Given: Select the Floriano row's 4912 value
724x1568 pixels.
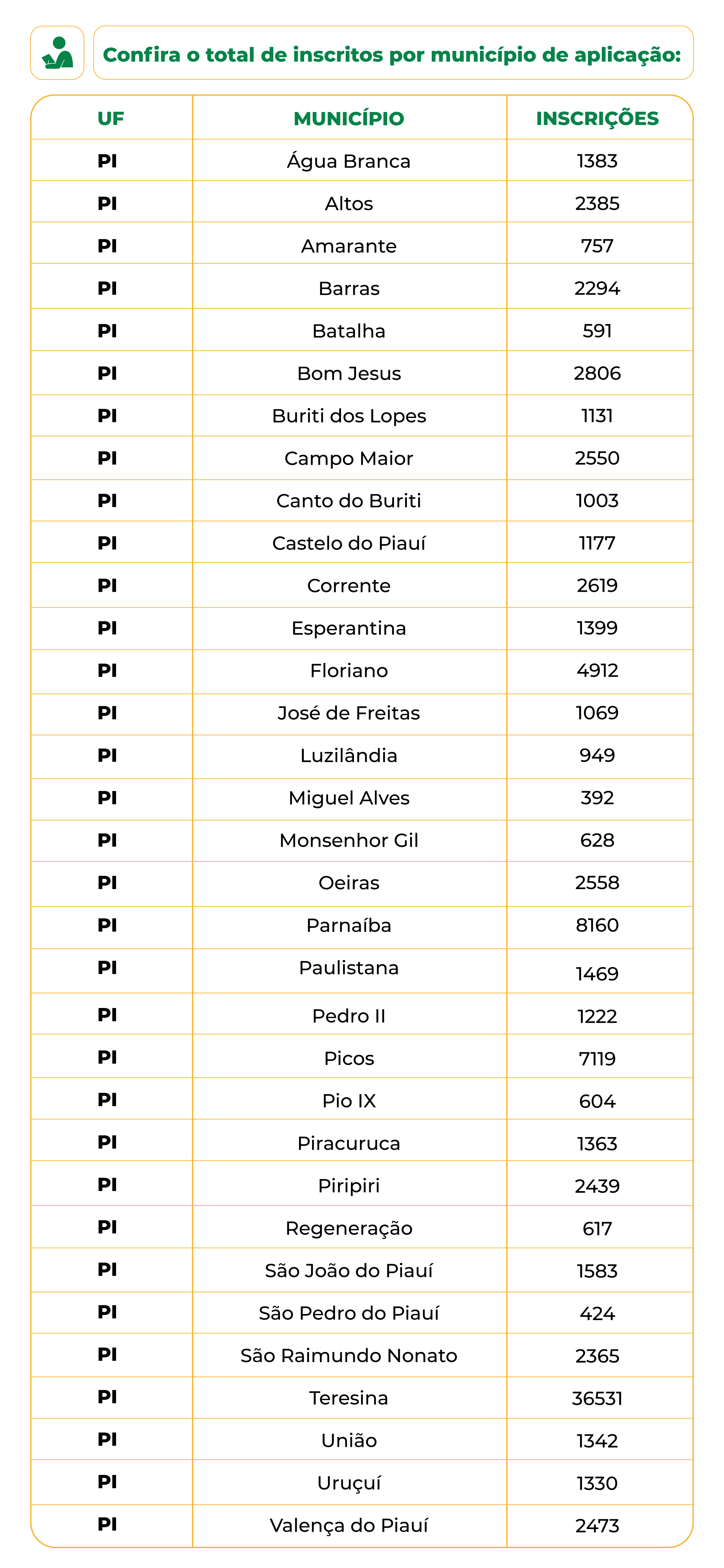Looking at the screenshot, I should [x=597, y=670].
